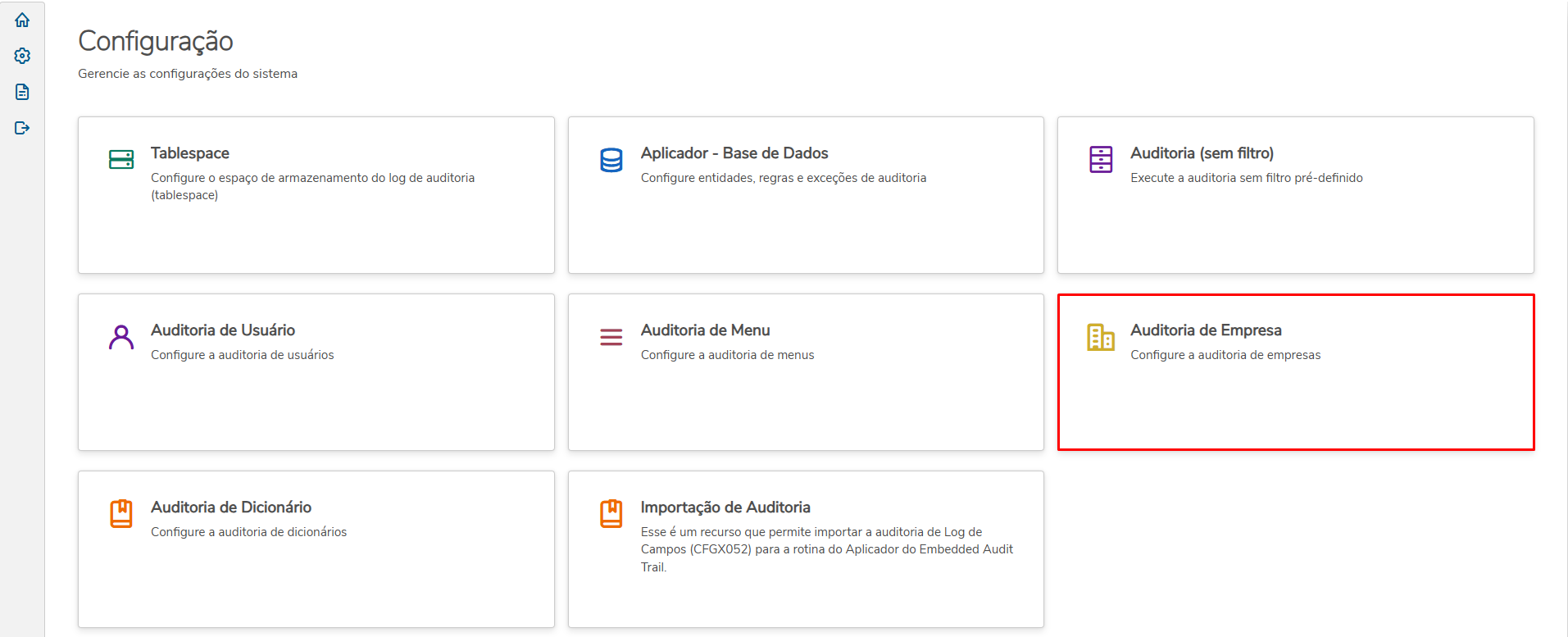Open Aplicador - Base de Dados title
The image size is (1568, 637).
click(x=734, y=153)
